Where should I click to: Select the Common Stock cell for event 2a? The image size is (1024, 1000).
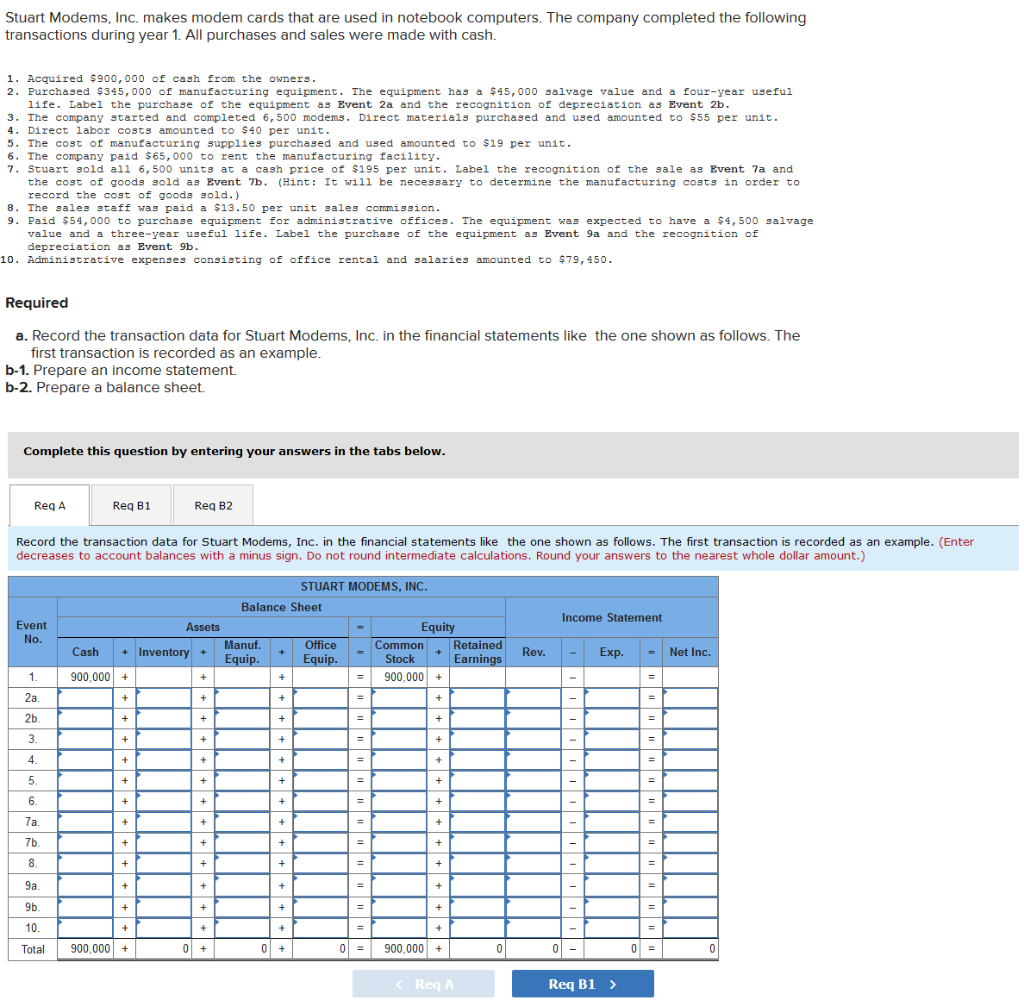399,698
